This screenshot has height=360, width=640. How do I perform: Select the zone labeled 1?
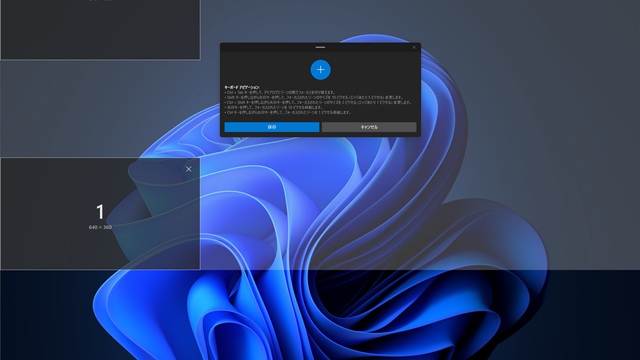click(x=100, y=213)
